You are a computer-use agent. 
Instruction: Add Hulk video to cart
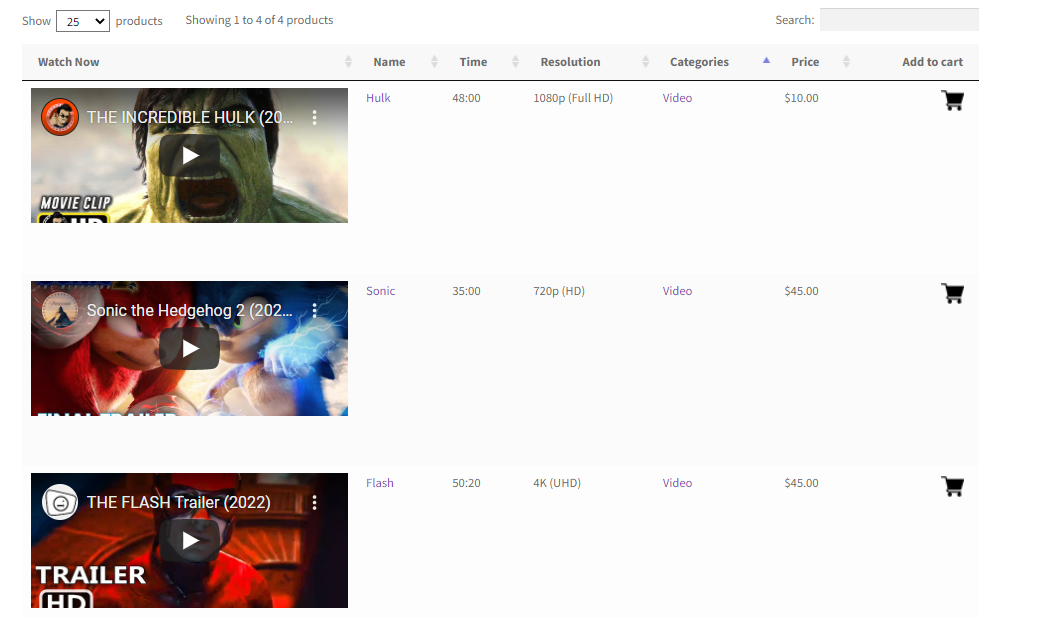(952, 101)
